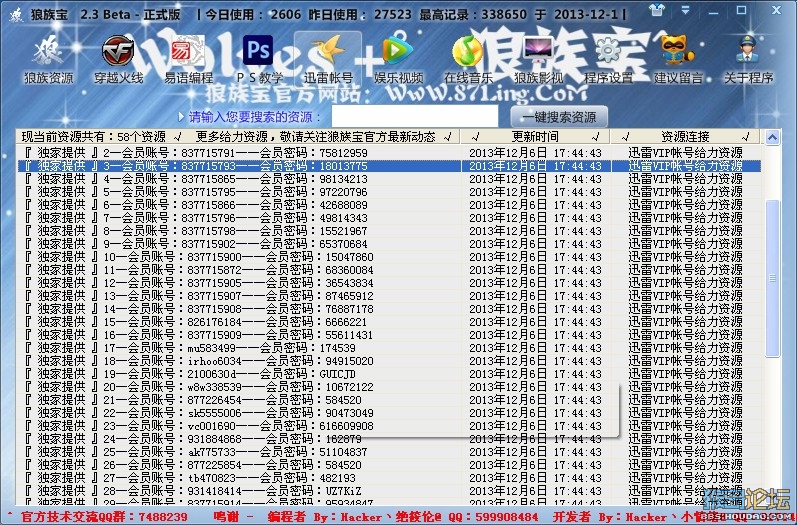This screenshot has height=525, width=797.
Task: Select the 独家提供 row numbered 21
Action: click(389, 400)
